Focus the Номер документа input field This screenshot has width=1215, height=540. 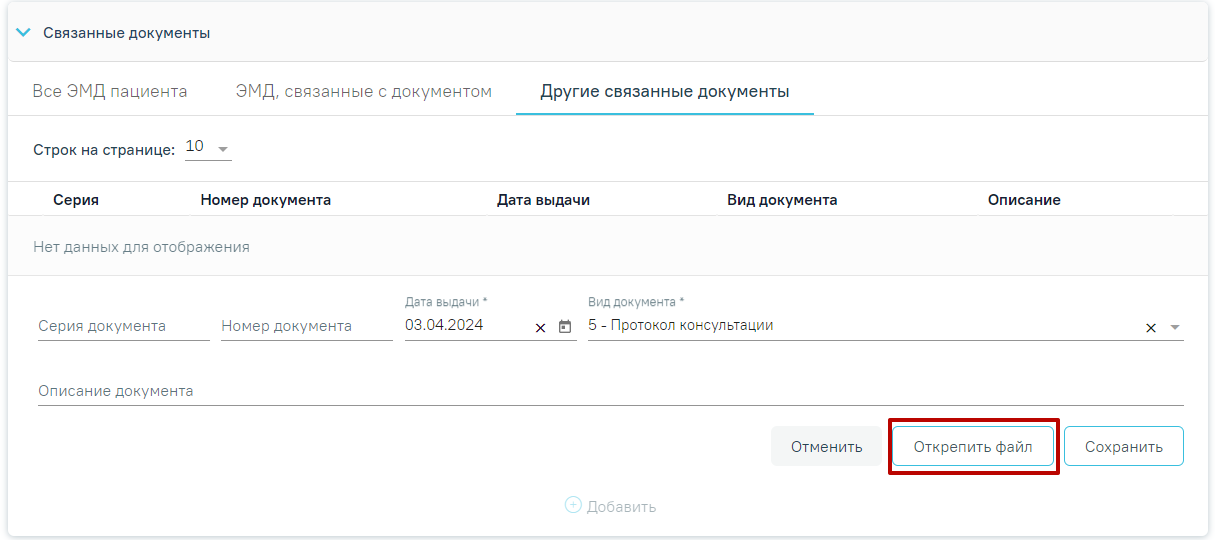click(x=307, y=326)
